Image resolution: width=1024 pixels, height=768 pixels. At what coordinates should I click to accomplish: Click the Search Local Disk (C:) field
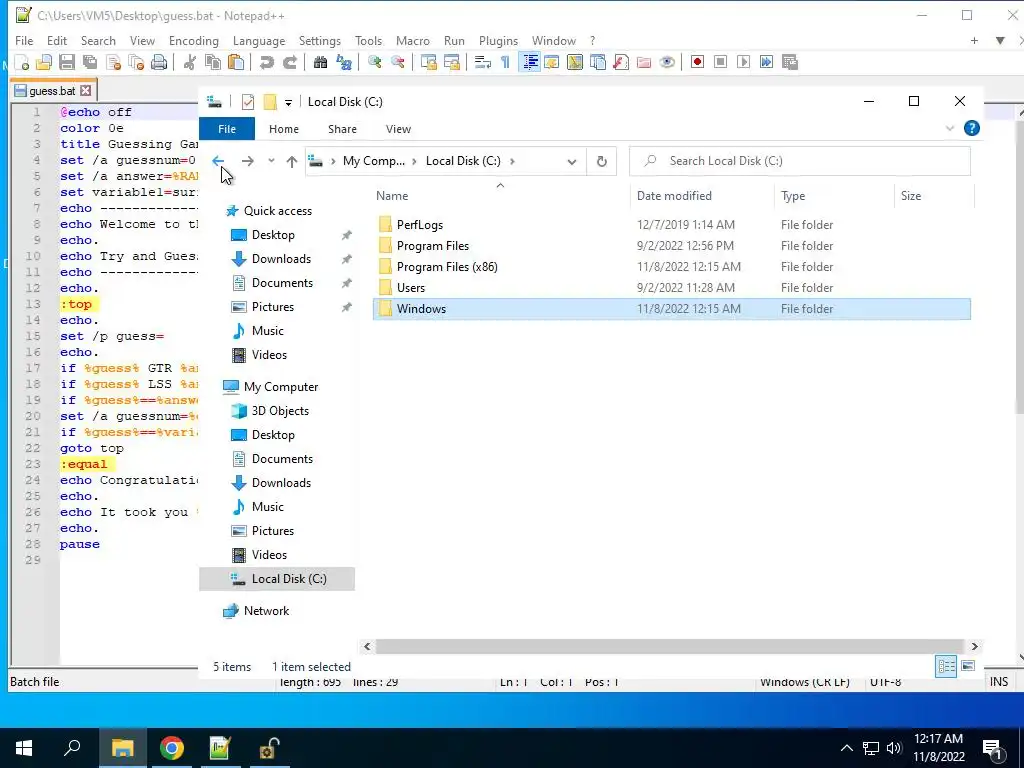tap(799, 161)
